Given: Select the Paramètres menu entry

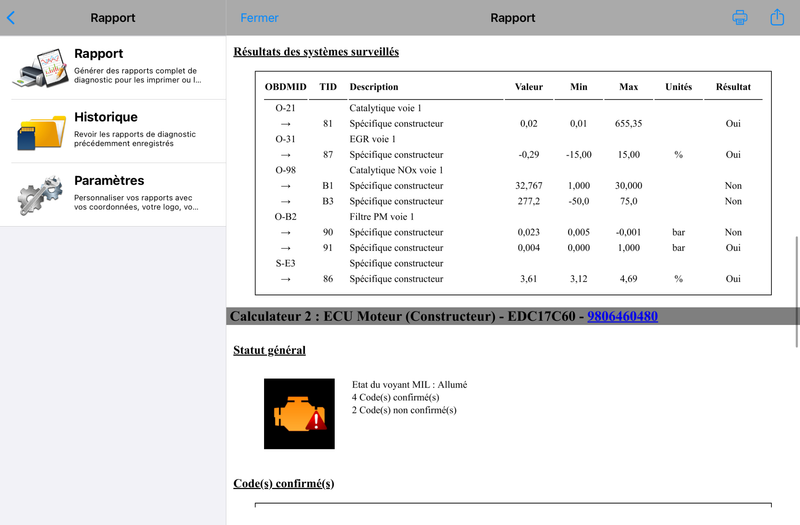Looking at the screenshot, I should pyautogui.click(x=113, y=195).
